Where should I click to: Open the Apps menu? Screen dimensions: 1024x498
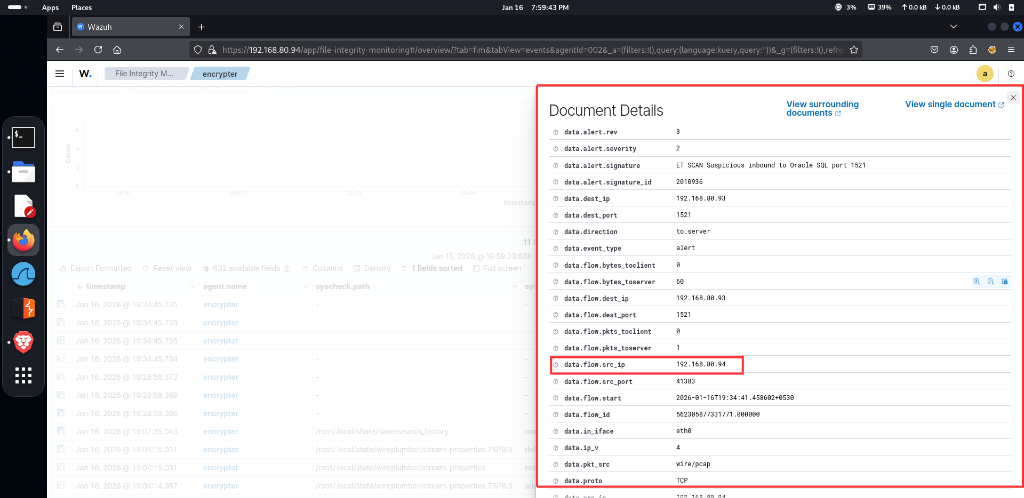(50, 7)
